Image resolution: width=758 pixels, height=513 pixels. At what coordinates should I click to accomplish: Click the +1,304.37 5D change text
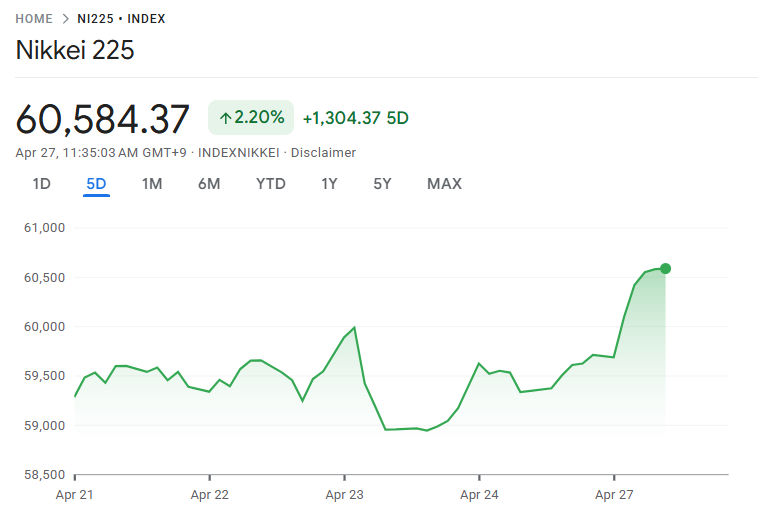click(356, 118)
